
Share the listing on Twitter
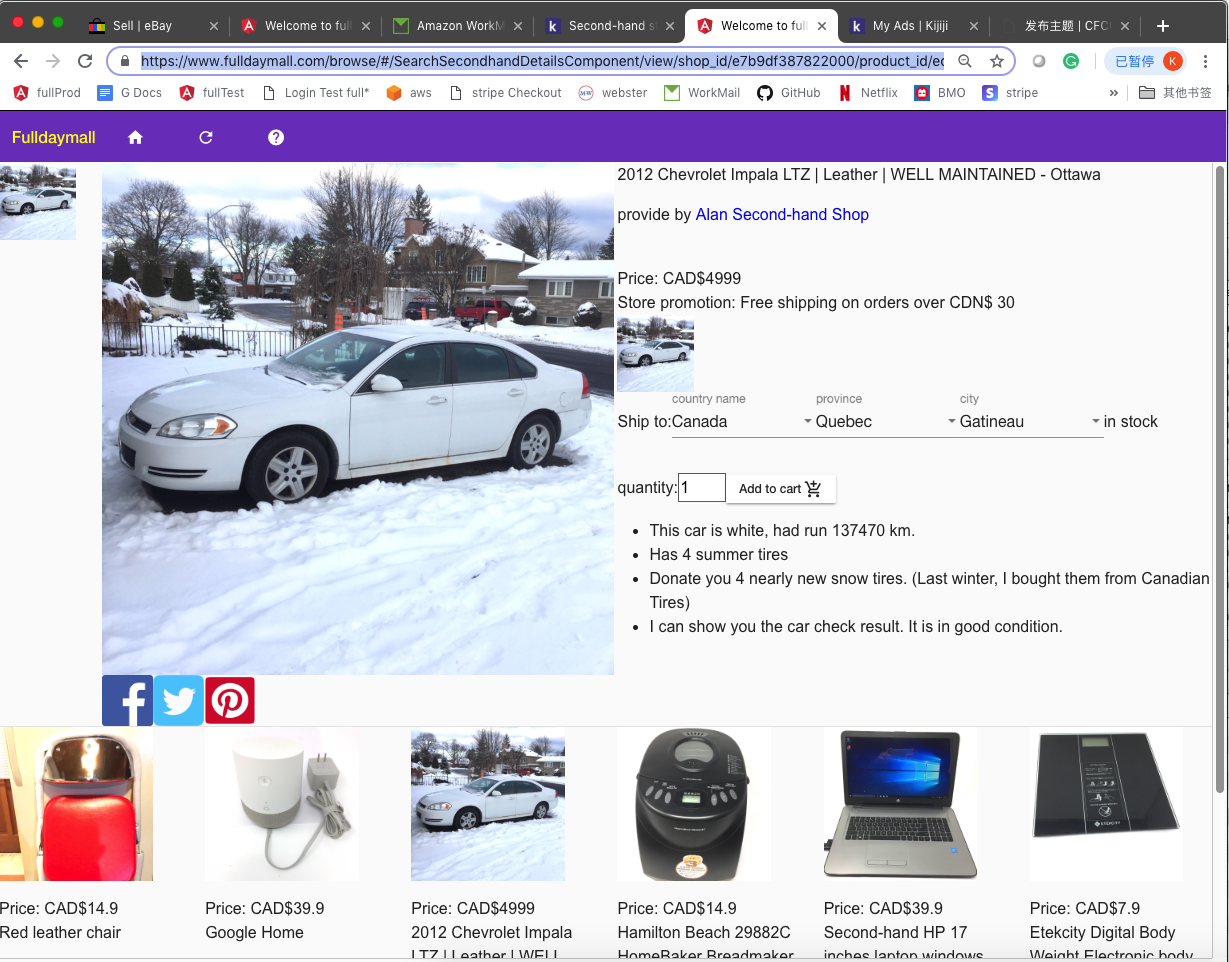179,700
